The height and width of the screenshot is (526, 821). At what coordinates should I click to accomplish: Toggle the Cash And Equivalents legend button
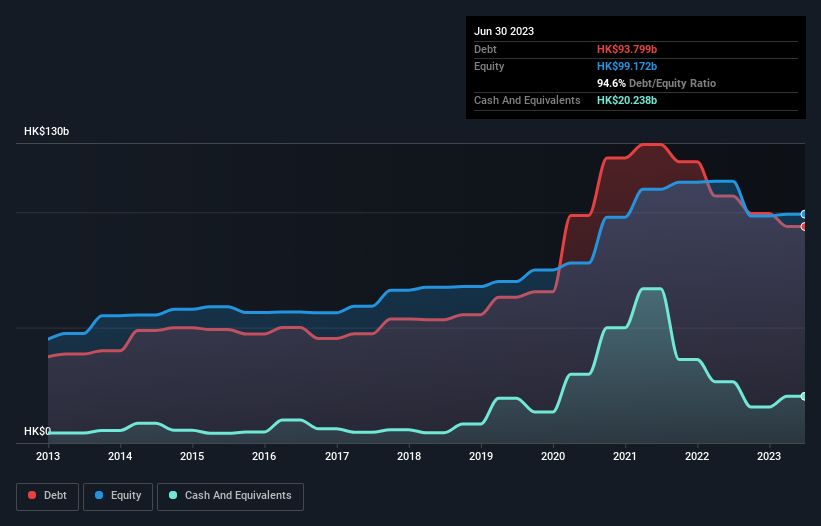[230, 496]
